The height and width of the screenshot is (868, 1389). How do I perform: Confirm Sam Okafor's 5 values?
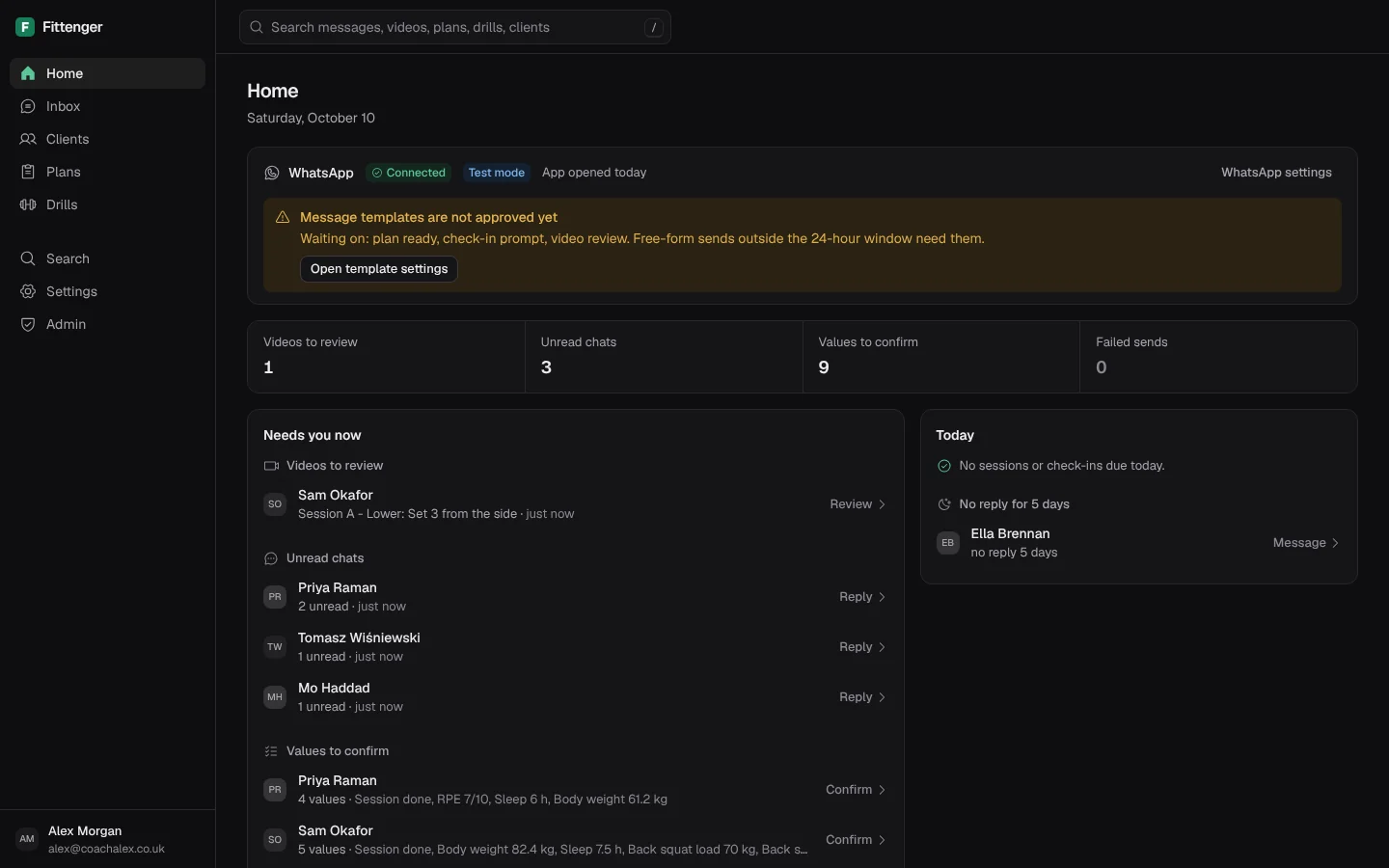pos(856,840)
